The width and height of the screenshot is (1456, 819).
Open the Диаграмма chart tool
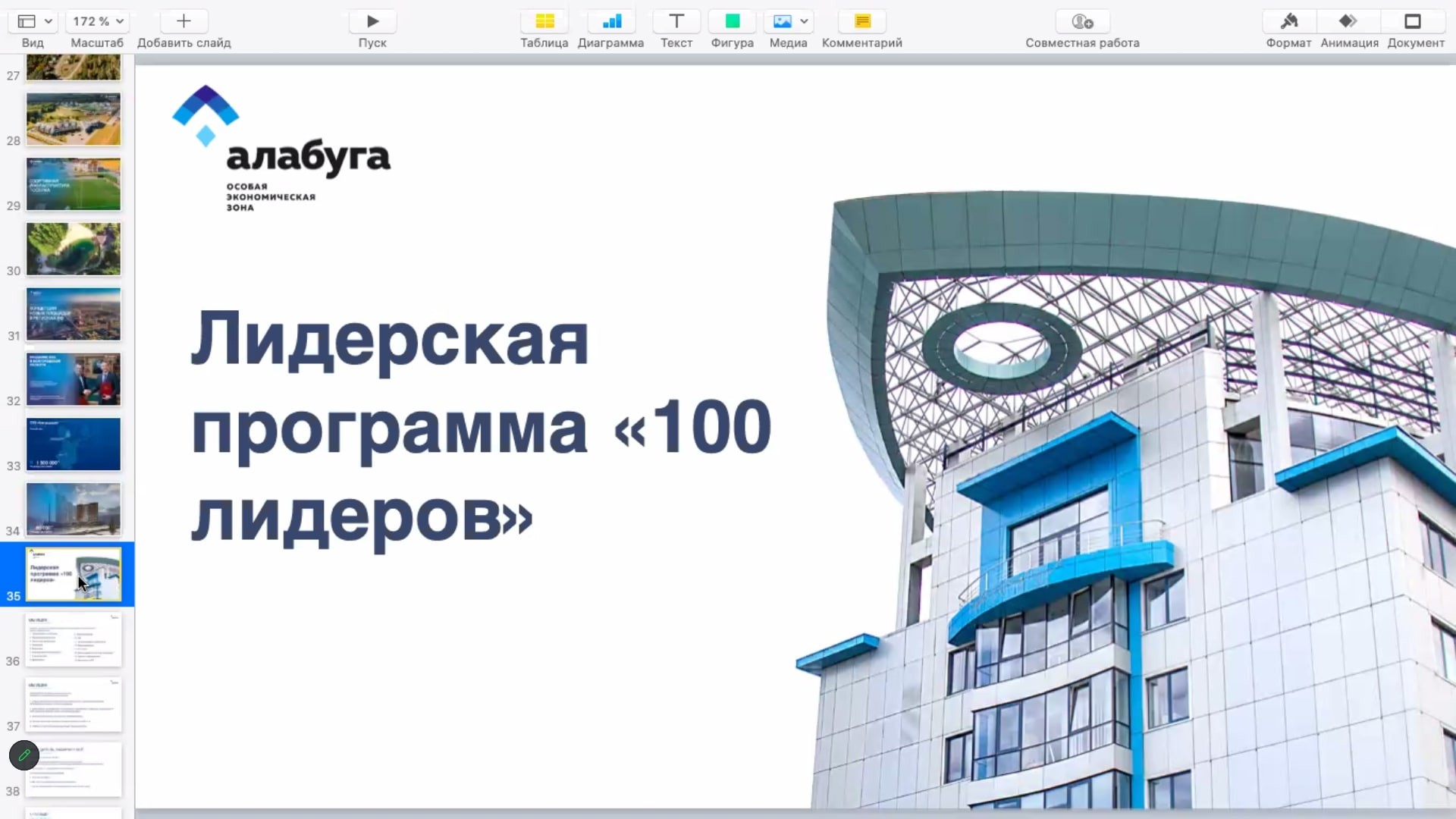tap(611, 21)
